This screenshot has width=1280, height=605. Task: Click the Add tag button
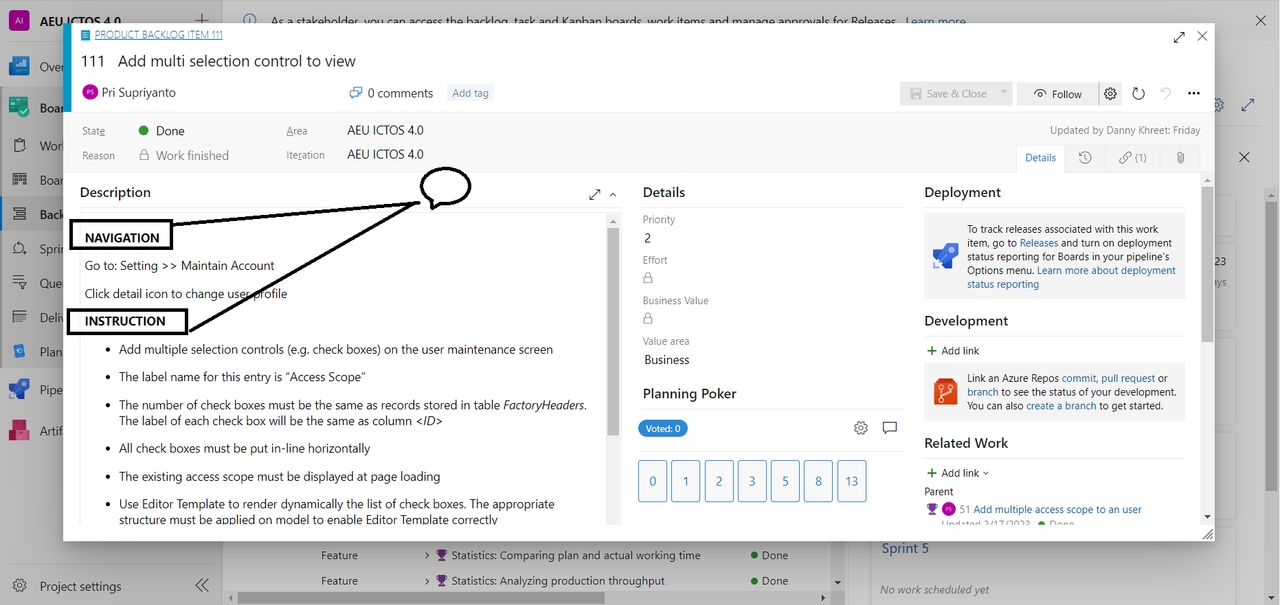point(470,93)
